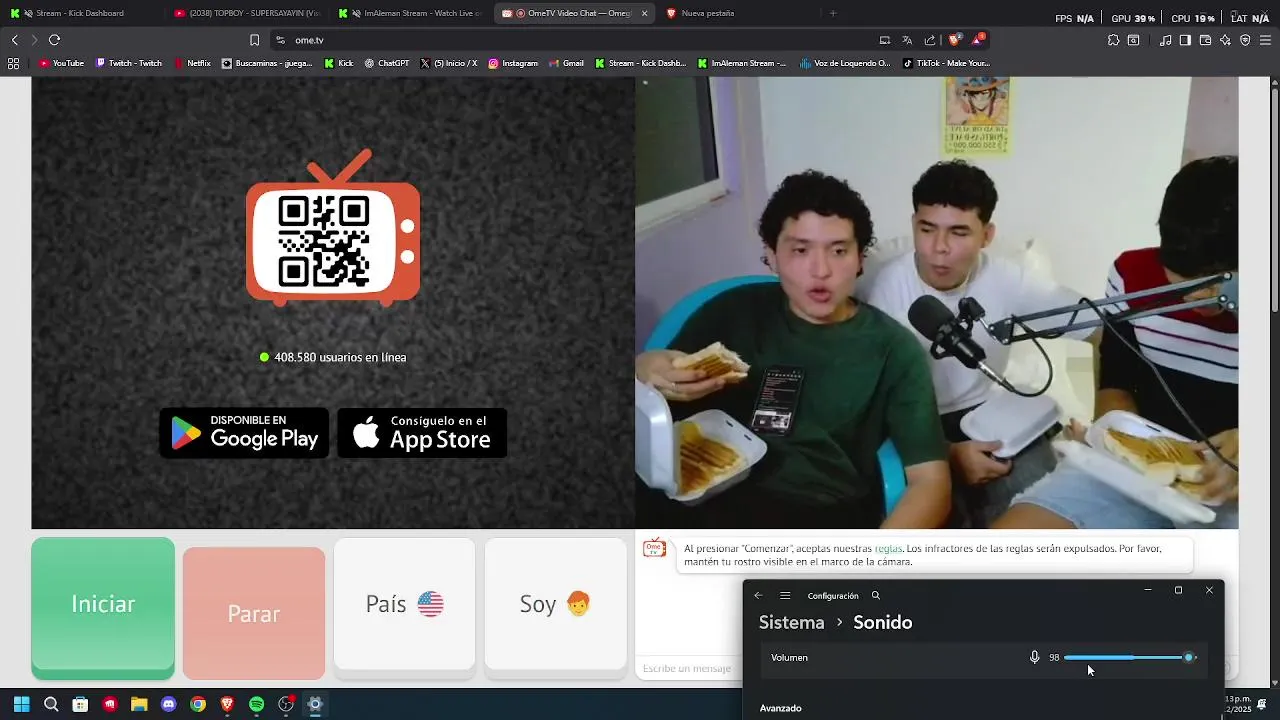Toggle the browser sidebar panel icon
Viewport: 1280px width, 720px height.
click(x=1185, y=40)
